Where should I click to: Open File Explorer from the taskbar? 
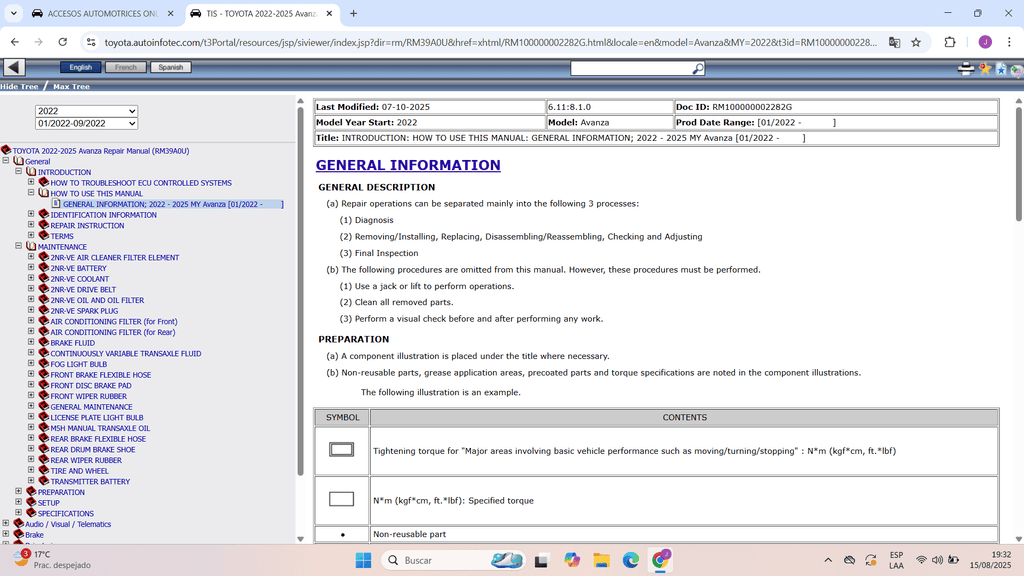pos(601,560)
